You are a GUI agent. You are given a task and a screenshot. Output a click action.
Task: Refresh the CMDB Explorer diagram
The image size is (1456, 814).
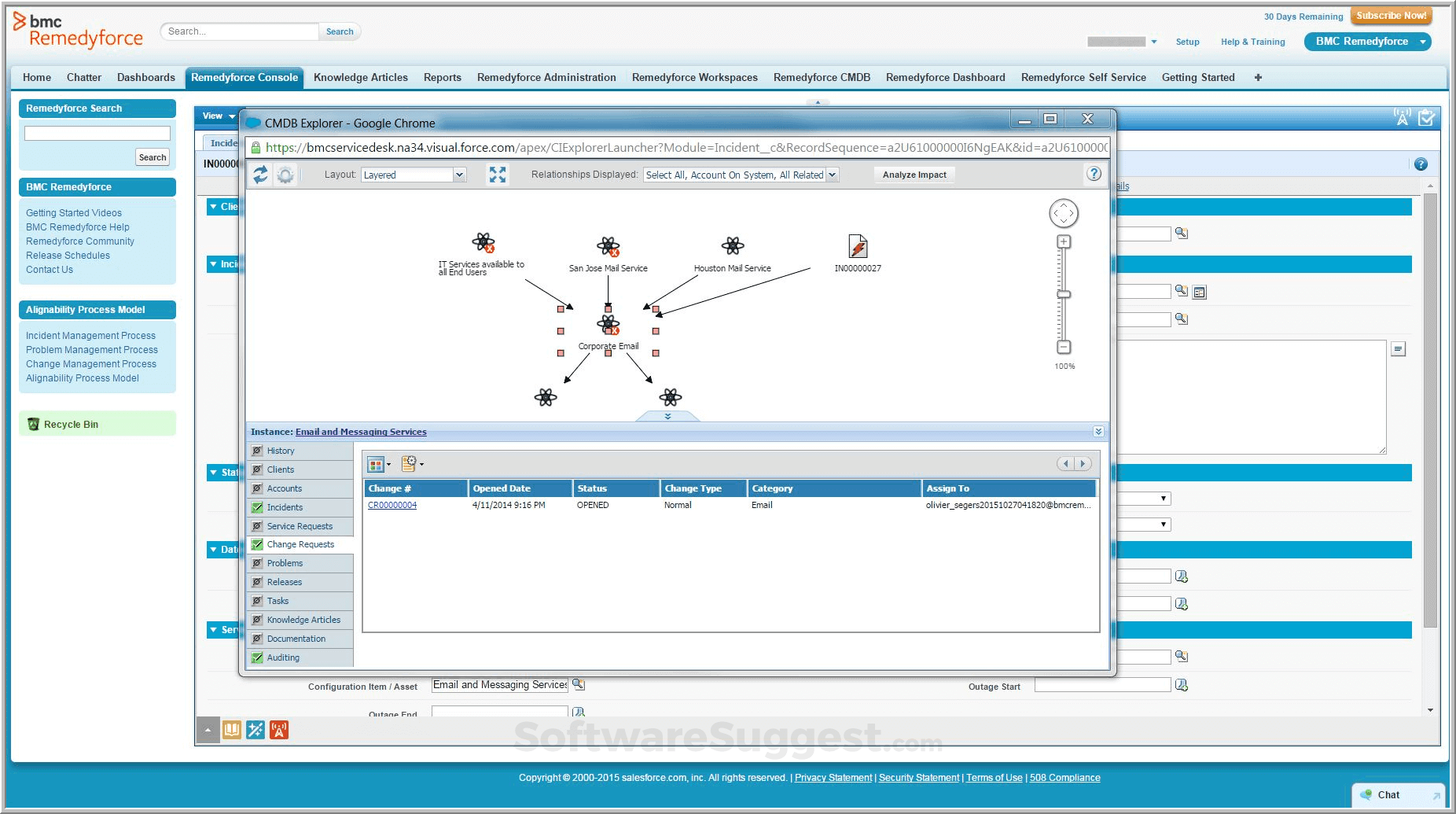260,175
